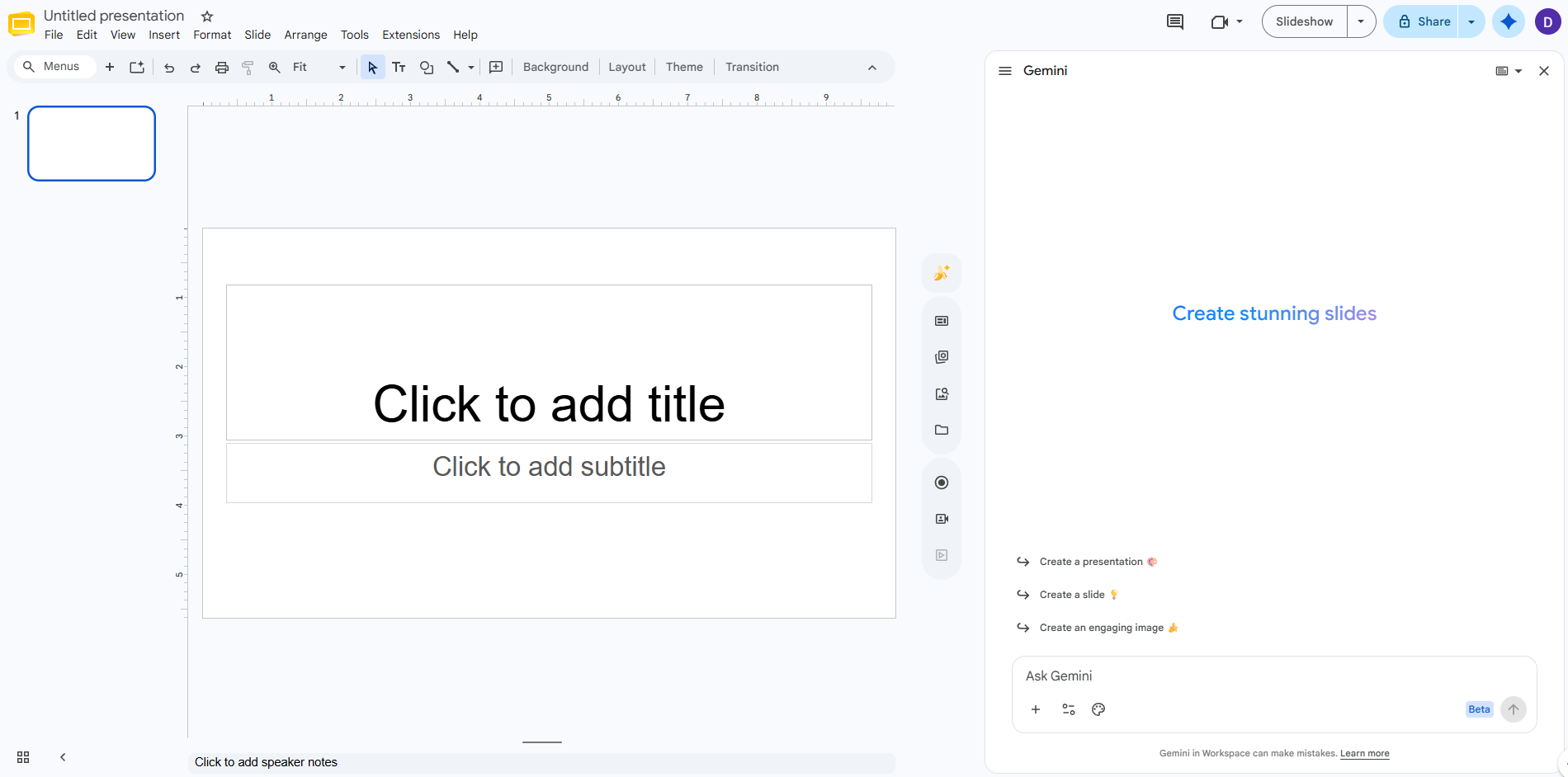Close the Gemini side panel
This screenshot has width=1568, height=777.
[x=1544, y=71]
